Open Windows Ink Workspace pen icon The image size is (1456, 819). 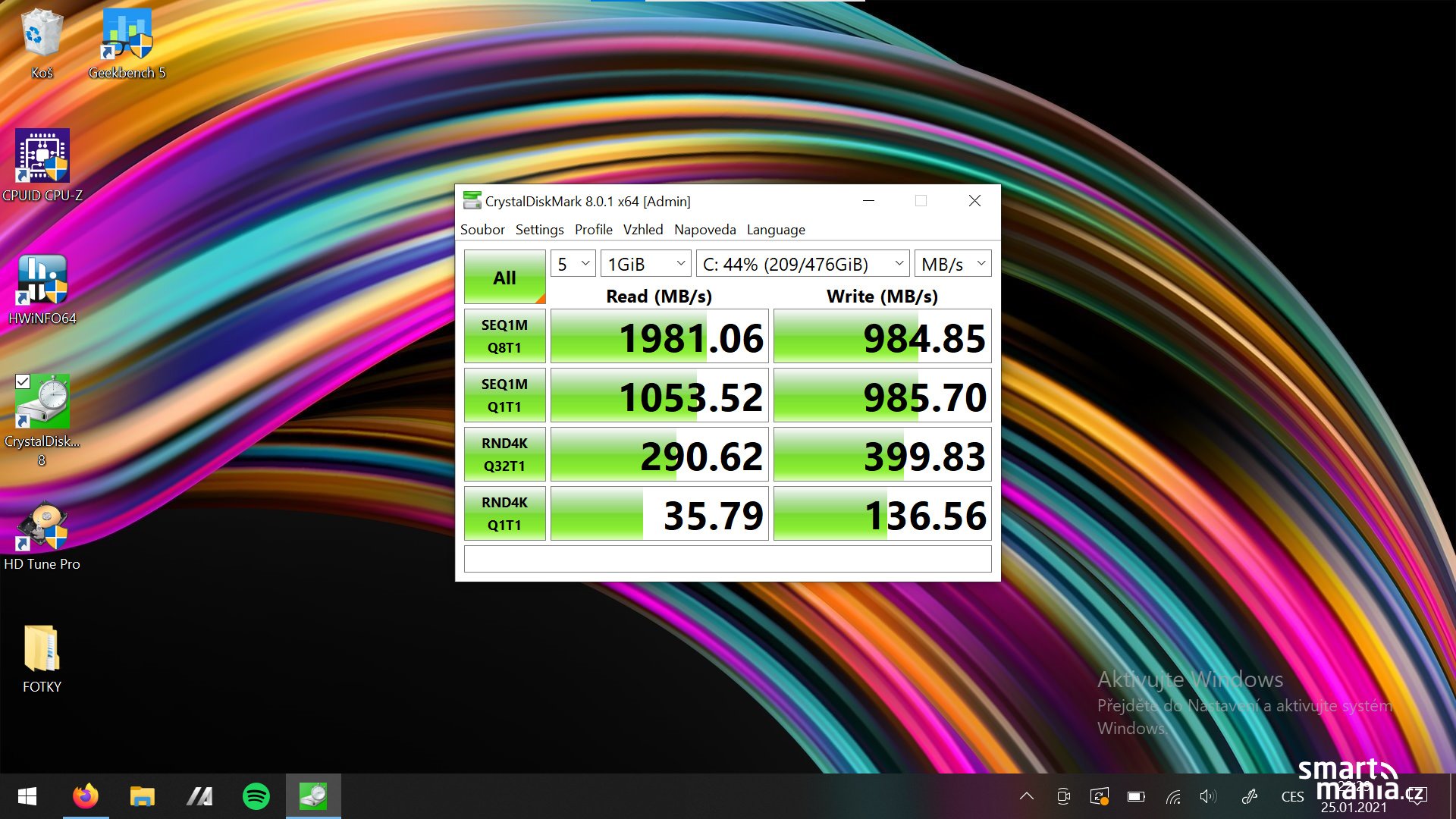1249,796
